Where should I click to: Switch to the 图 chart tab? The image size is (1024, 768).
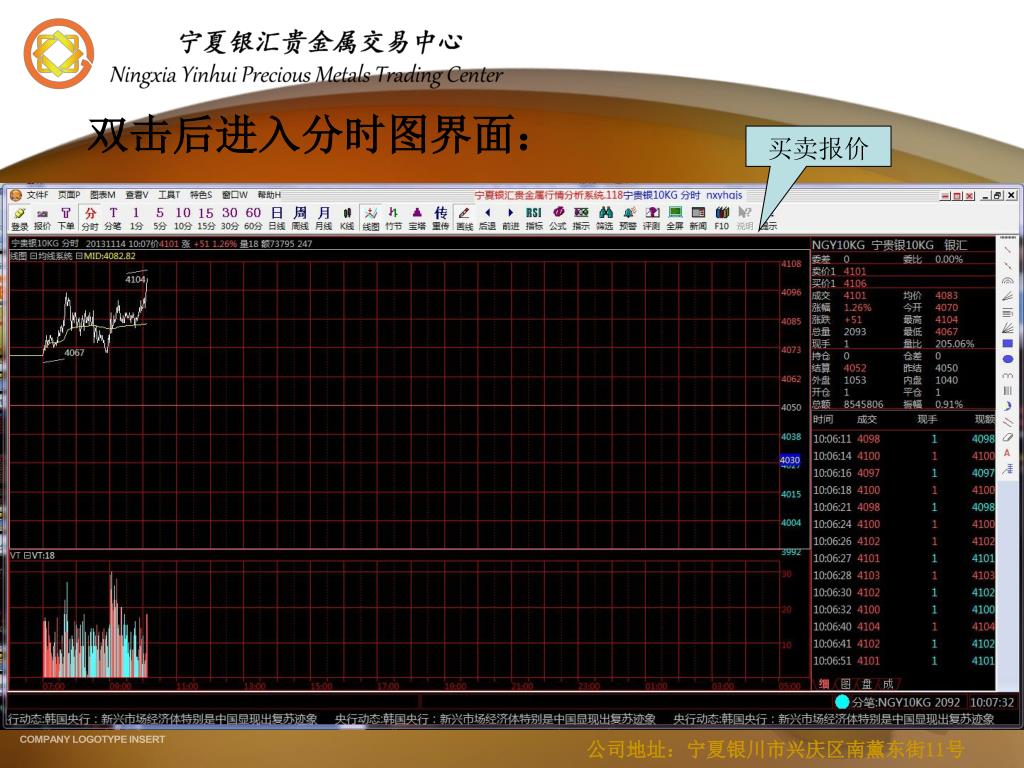[x=845, y=684]
